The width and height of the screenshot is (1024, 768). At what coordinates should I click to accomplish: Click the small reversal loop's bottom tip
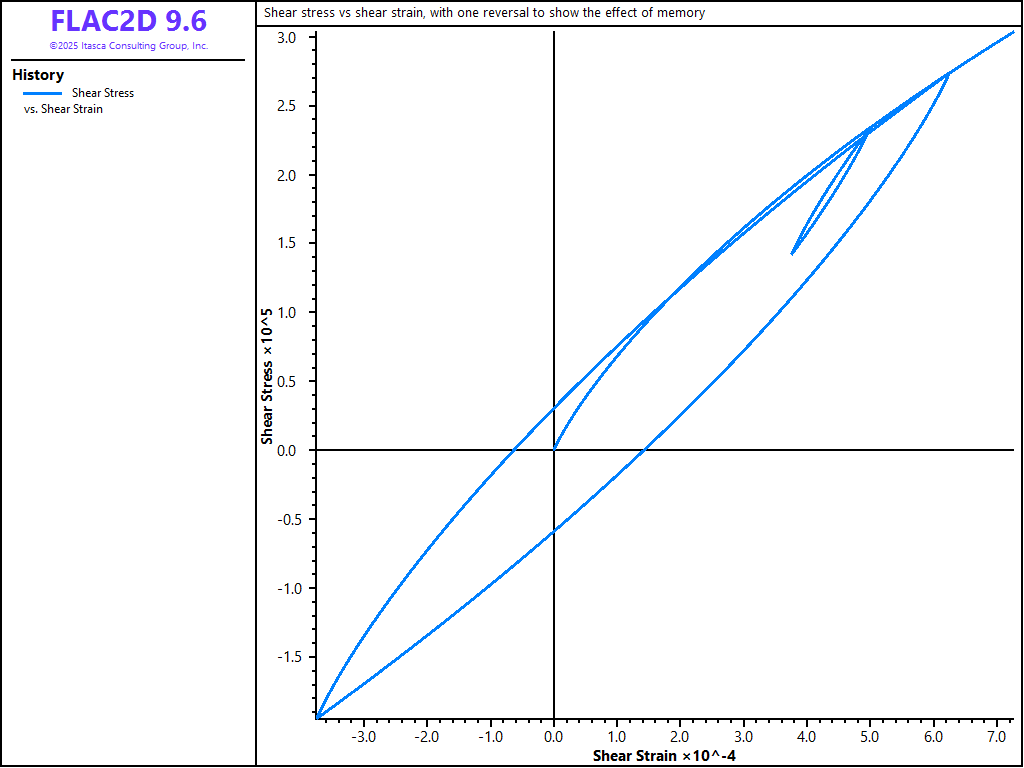coord(792,254)
